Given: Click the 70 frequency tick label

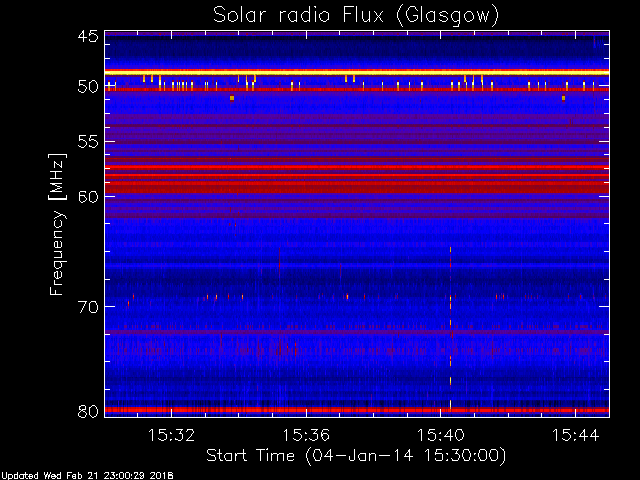Looking at the screenshot, I should click(88, 307).
